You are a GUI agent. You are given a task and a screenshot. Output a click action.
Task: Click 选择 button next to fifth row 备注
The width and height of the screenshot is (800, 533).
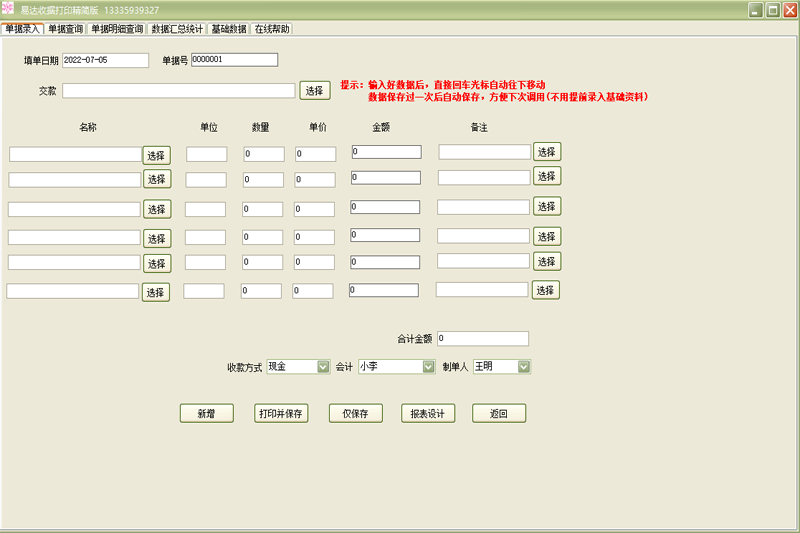pyautogui.click(x=547, y=261)
